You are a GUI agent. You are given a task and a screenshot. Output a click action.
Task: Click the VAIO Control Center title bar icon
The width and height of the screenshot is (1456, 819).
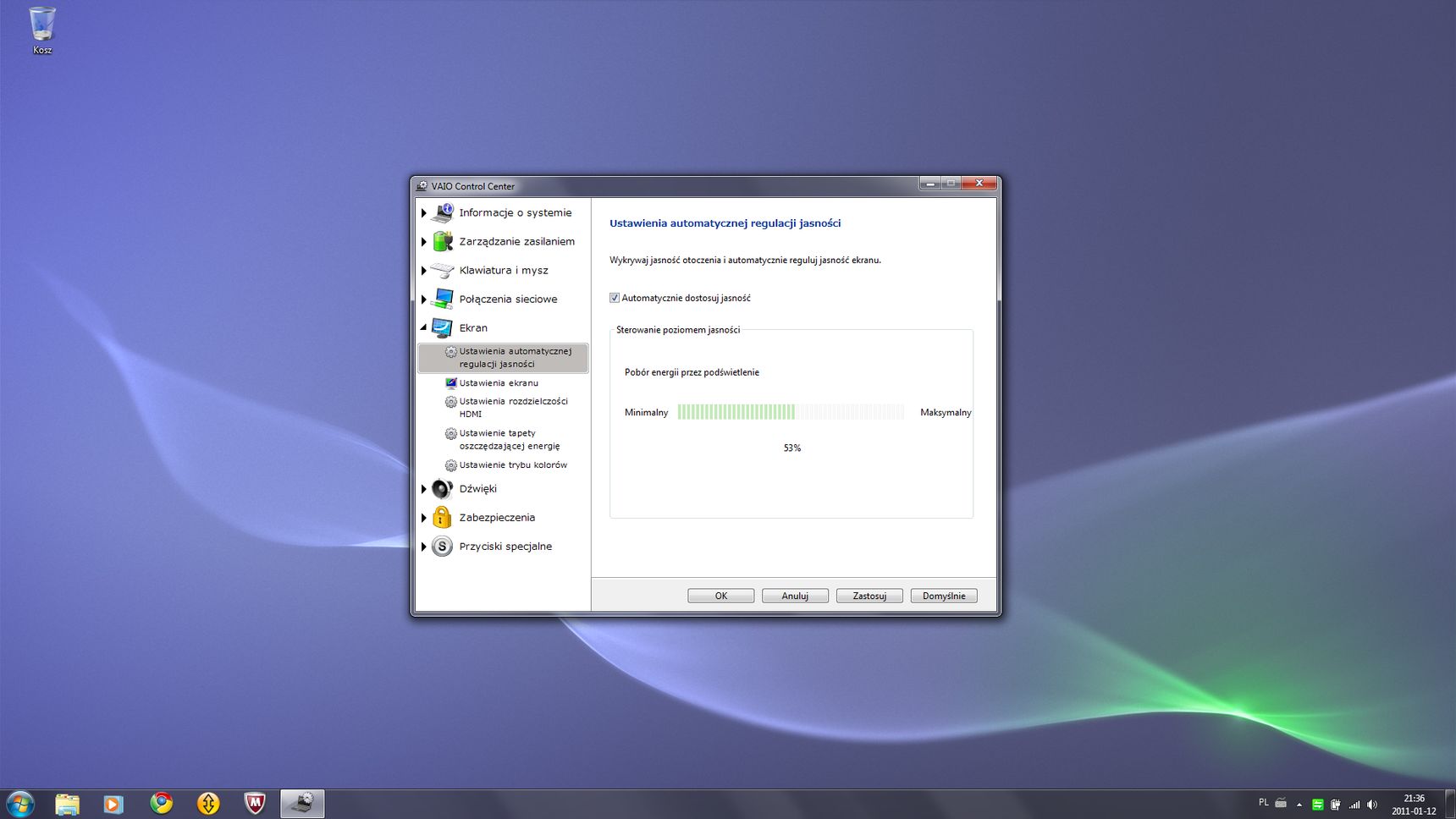422,186
